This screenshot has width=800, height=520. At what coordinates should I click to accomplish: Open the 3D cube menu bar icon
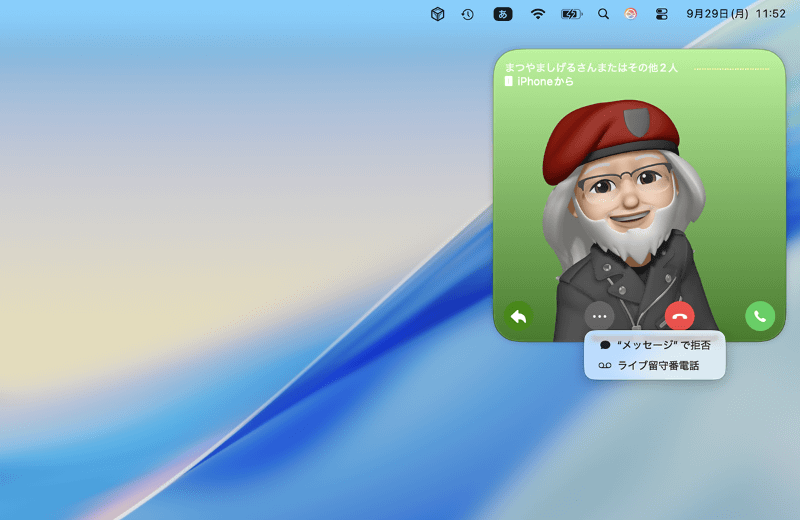coord(437,14)
